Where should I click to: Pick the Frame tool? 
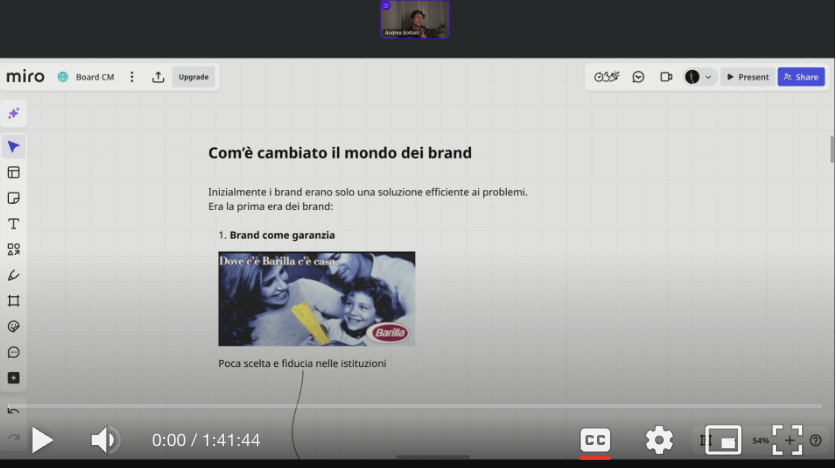14,301
